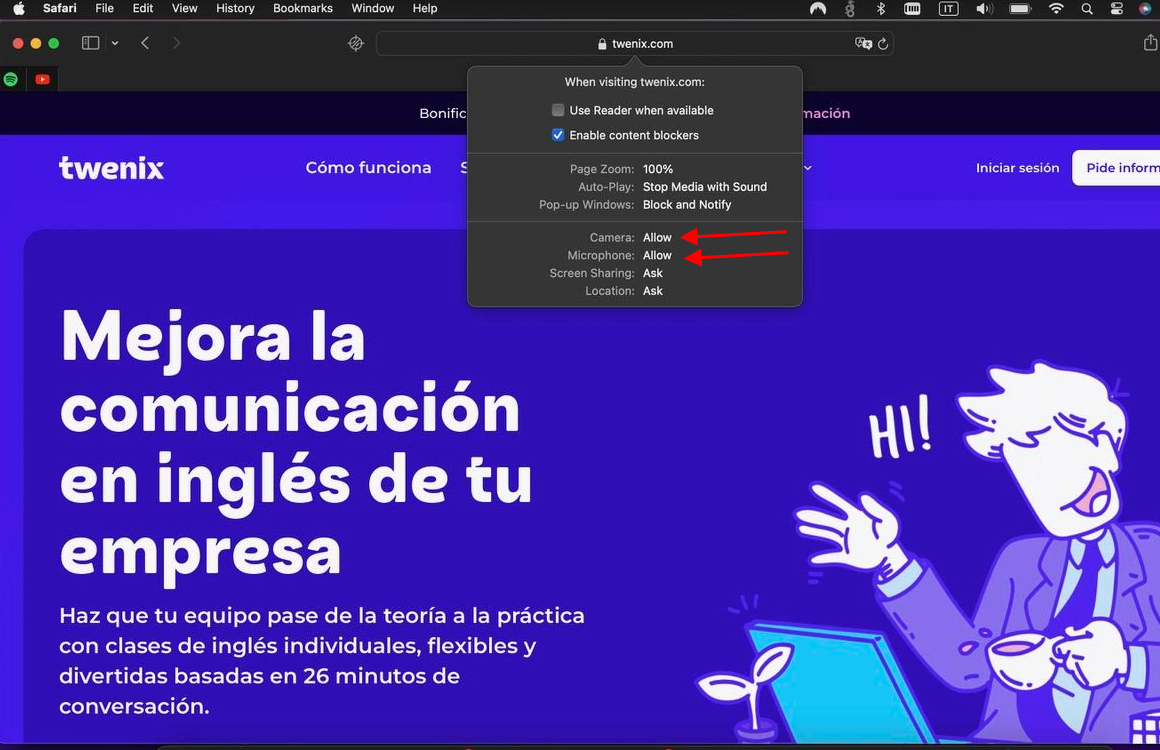Open the Bookmarks menu
1160x750 pixels.
(303, 8)
